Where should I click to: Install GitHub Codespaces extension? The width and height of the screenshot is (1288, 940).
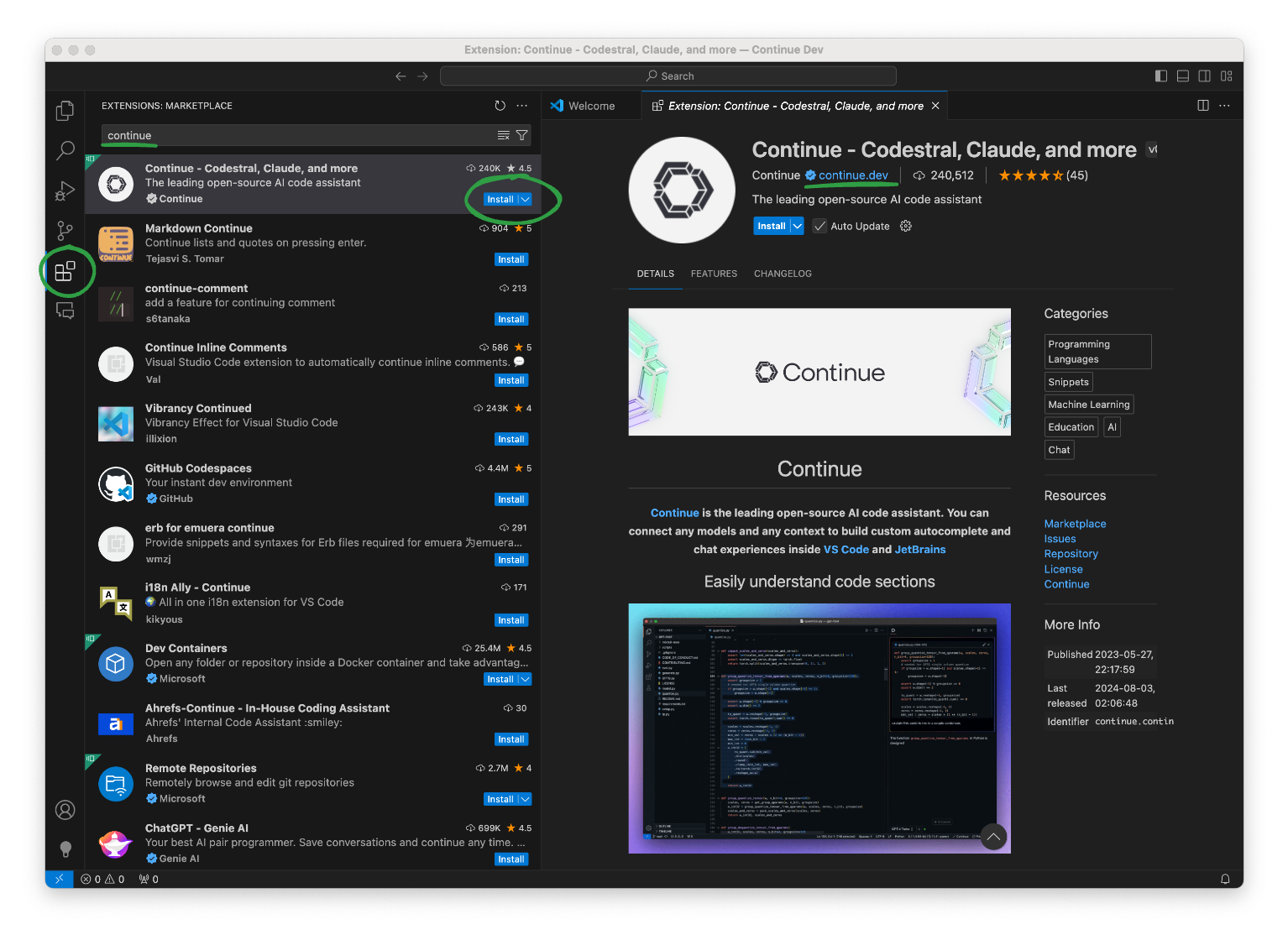point(511,500)
